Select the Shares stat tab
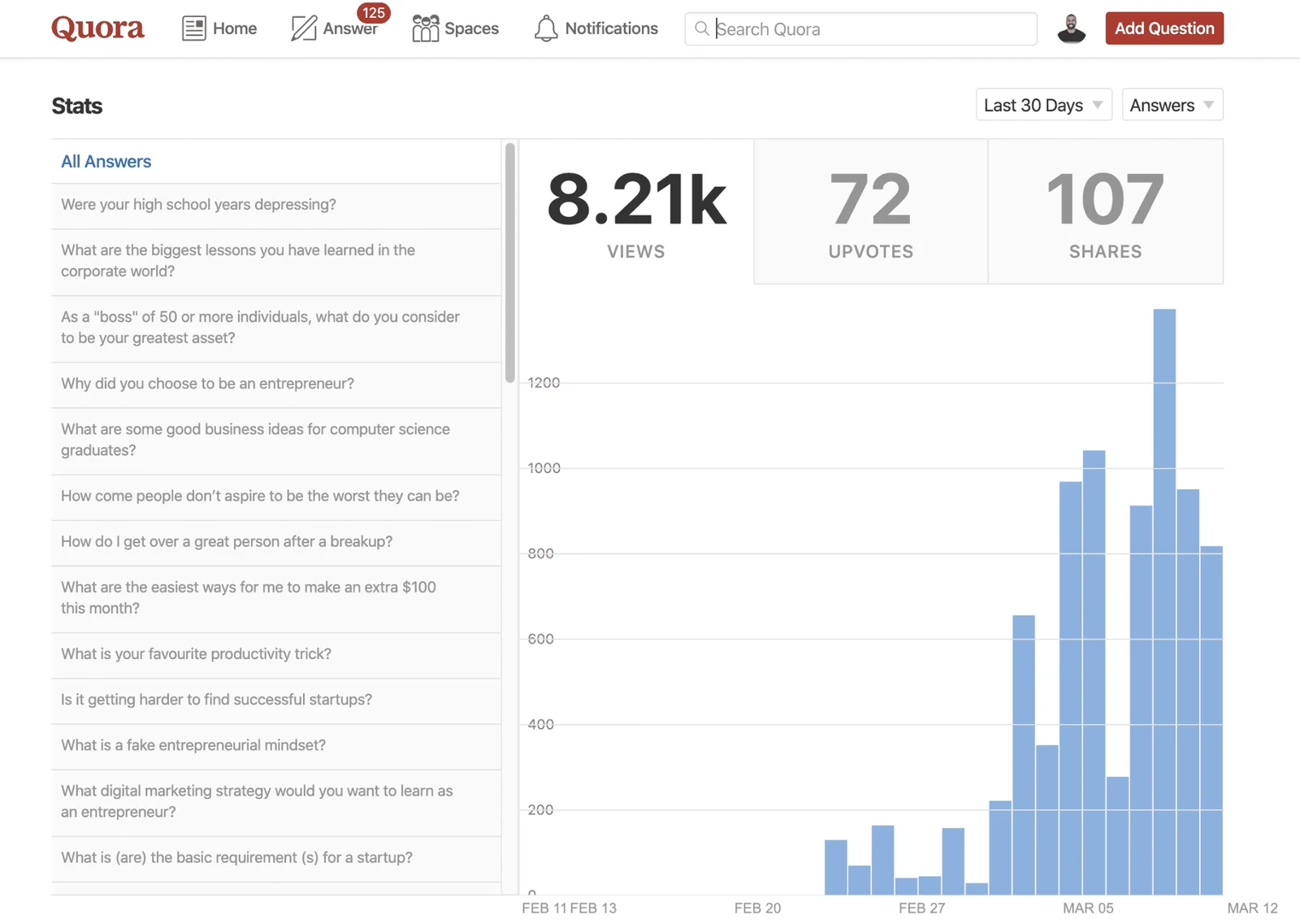 1106,211
